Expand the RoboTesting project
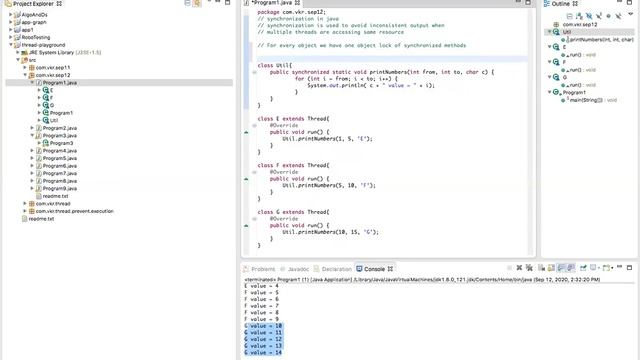The width and height of the screenshot is (640, 360). [11, 37]
